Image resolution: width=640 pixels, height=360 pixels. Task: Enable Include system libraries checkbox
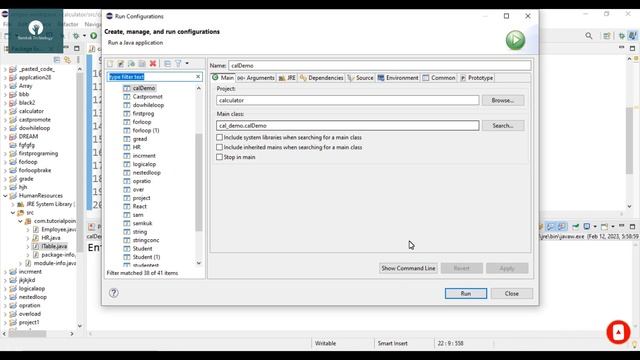220,138
